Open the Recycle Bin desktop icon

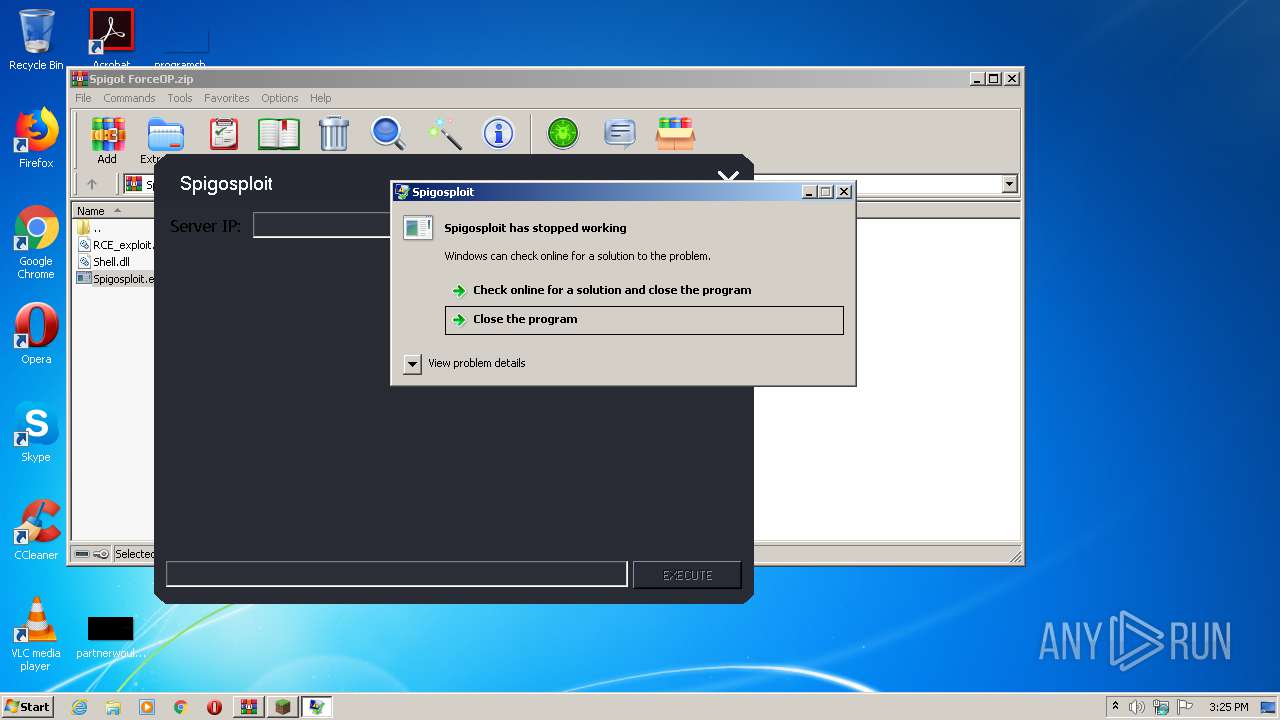click(36, 40)
